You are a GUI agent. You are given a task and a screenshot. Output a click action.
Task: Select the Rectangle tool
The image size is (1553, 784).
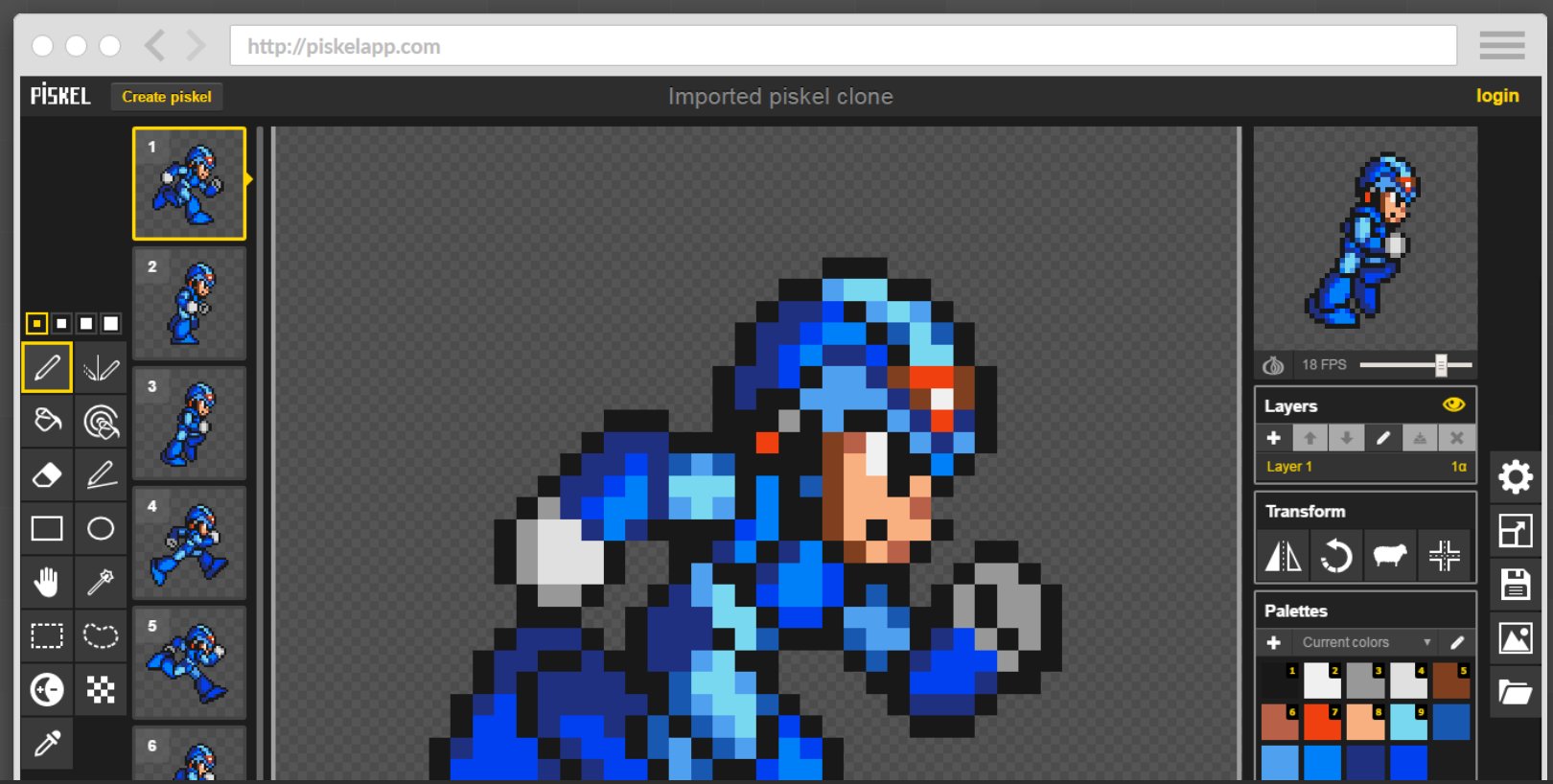[47, 528]
